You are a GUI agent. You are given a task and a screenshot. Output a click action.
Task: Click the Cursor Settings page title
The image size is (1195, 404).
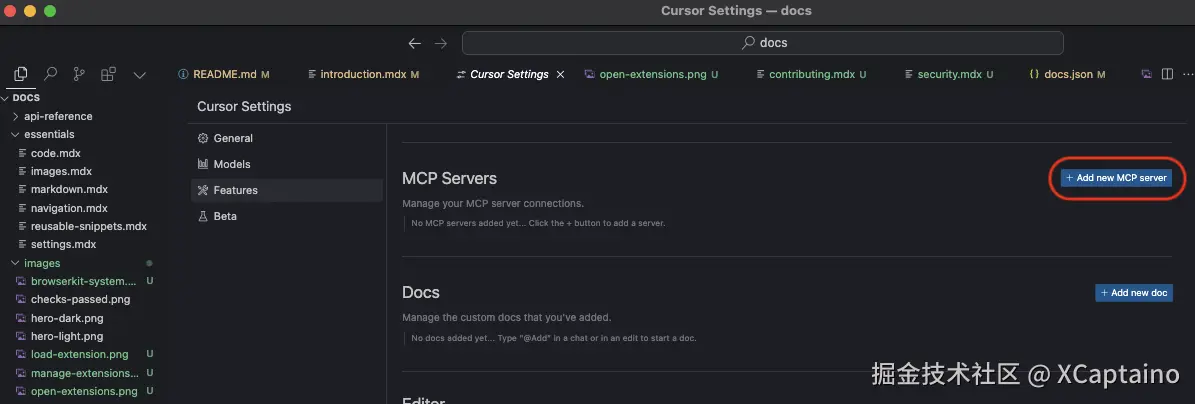pos(244,107)
